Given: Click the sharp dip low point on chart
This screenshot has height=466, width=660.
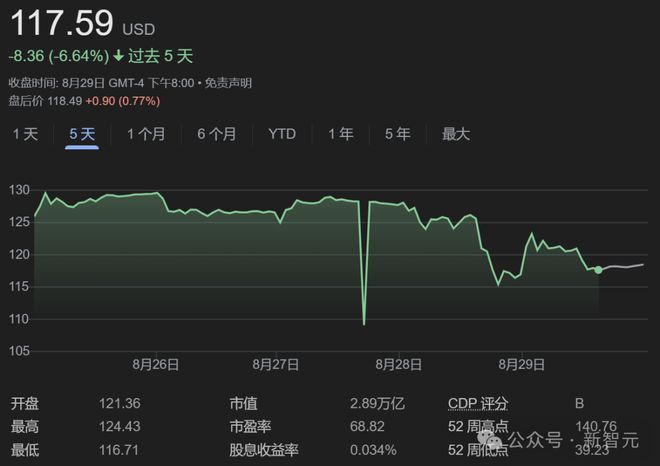Looking at the screenshot, I should (364, 324).
